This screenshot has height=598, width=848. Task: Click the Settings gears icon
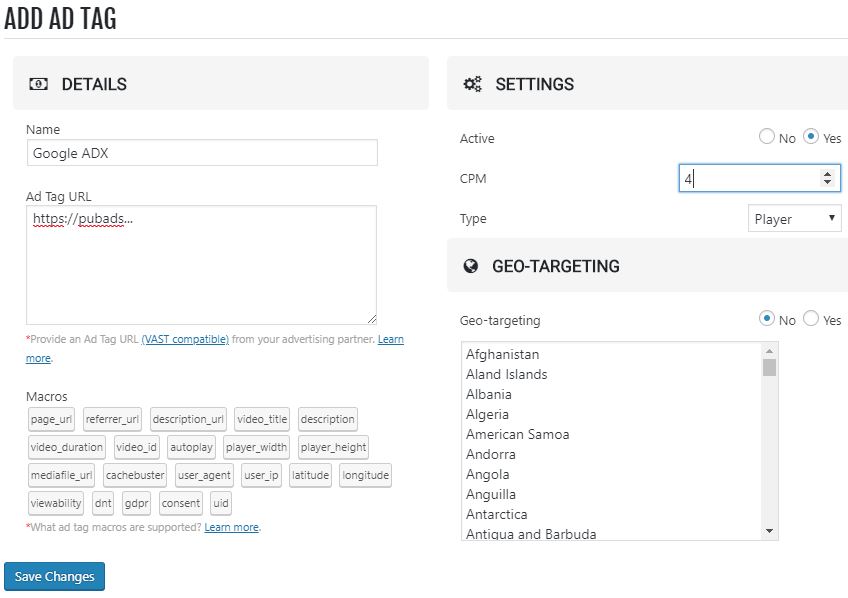473,84
